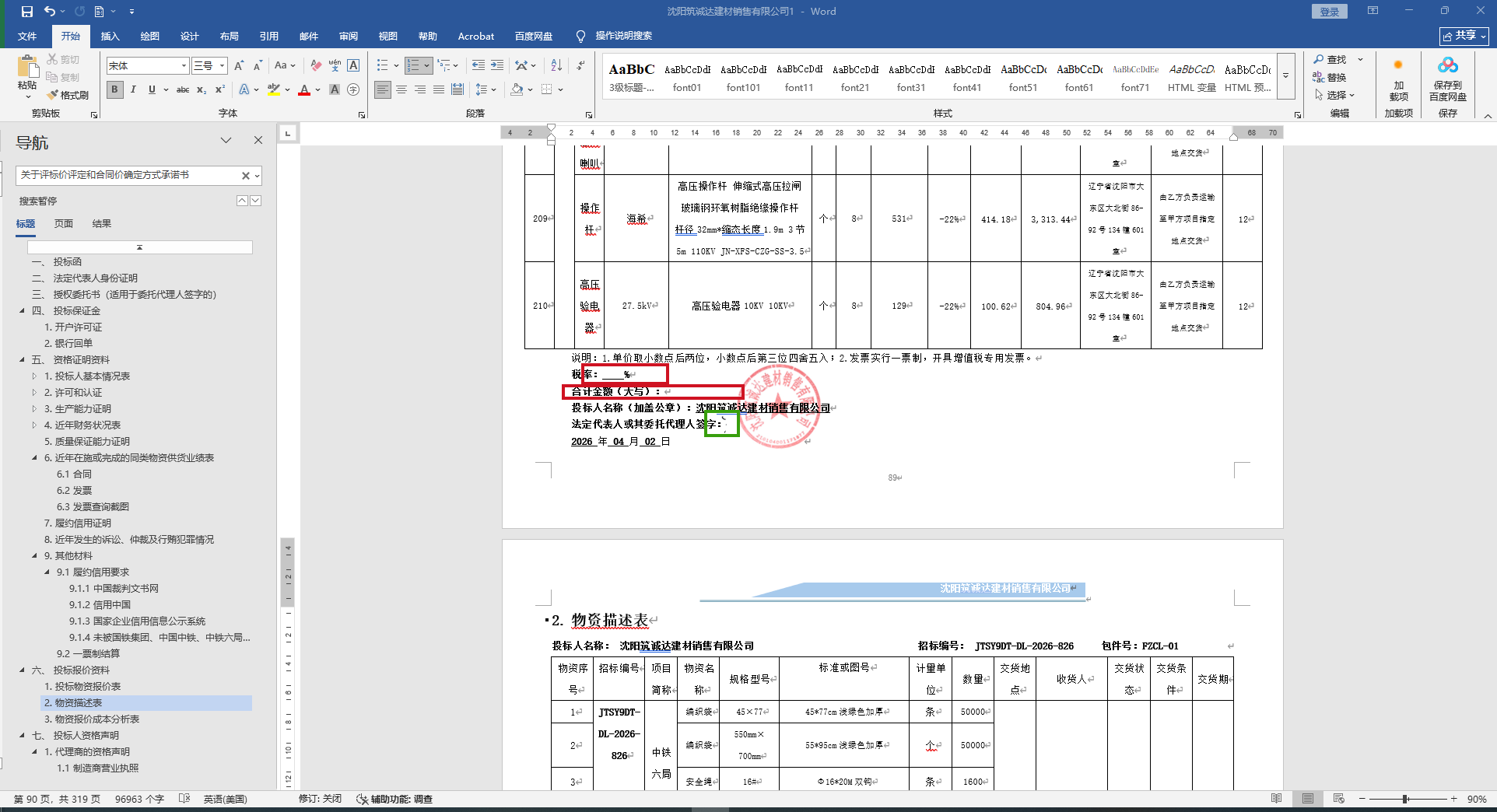Expand 1. 投标人基本情况表 heading

[34, 376]
